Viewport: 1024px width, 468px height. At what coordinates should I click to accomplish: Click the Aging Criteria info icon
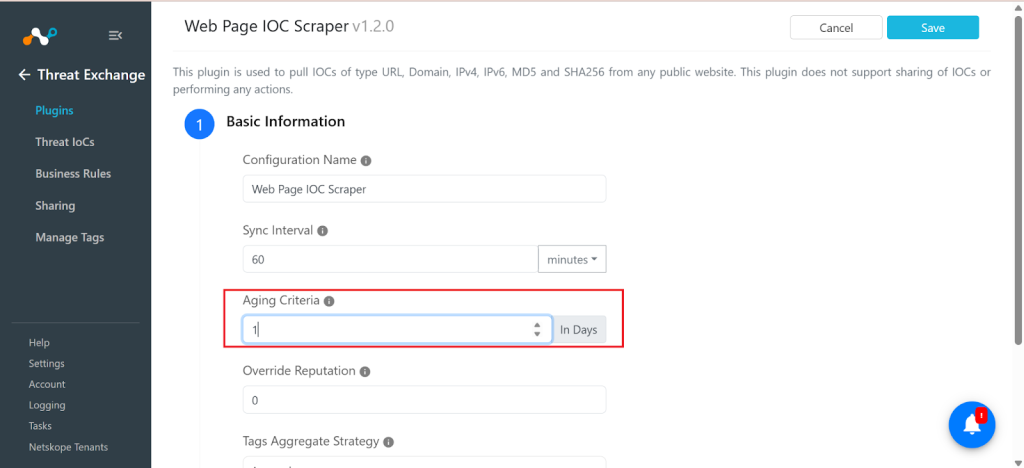tap(329, 302)
